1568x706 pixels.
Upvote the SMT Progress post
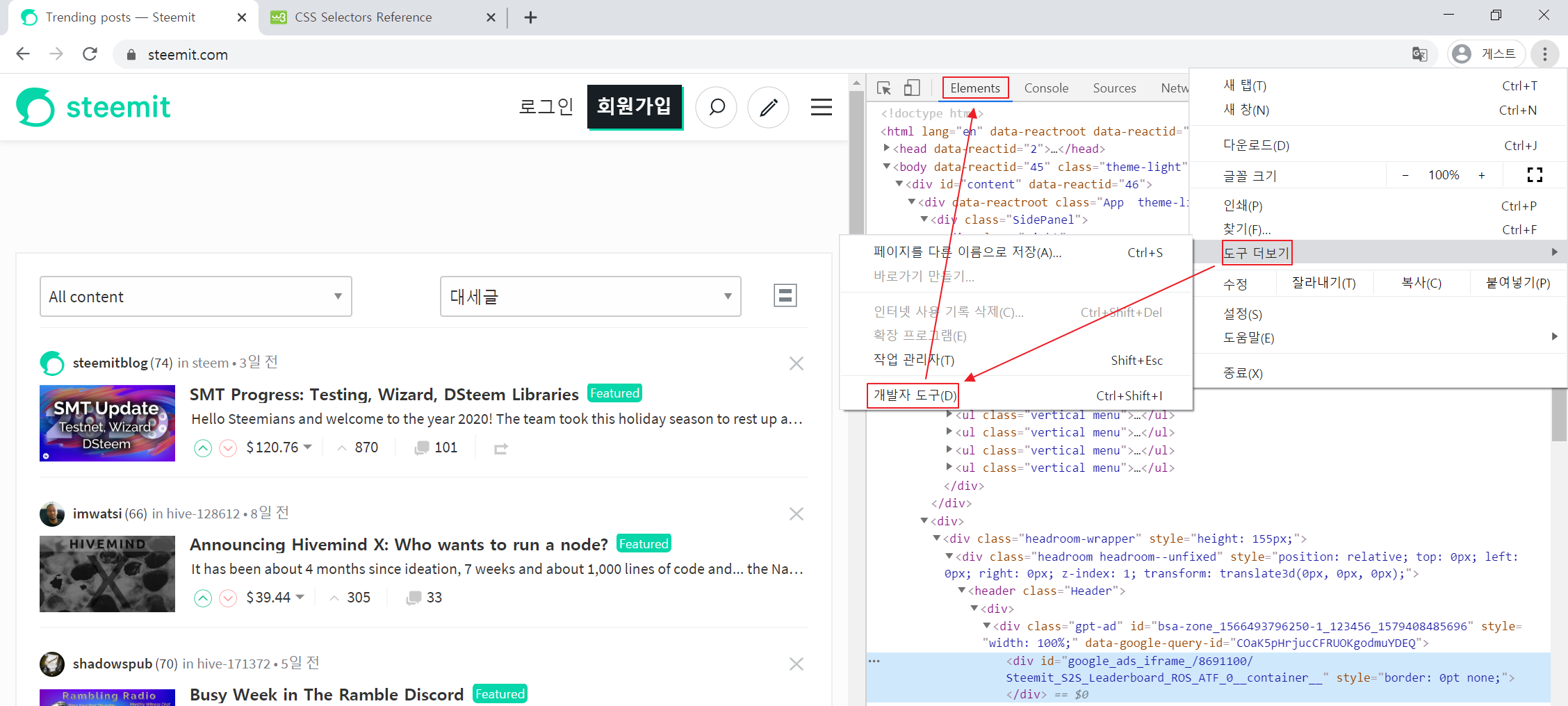202,448
